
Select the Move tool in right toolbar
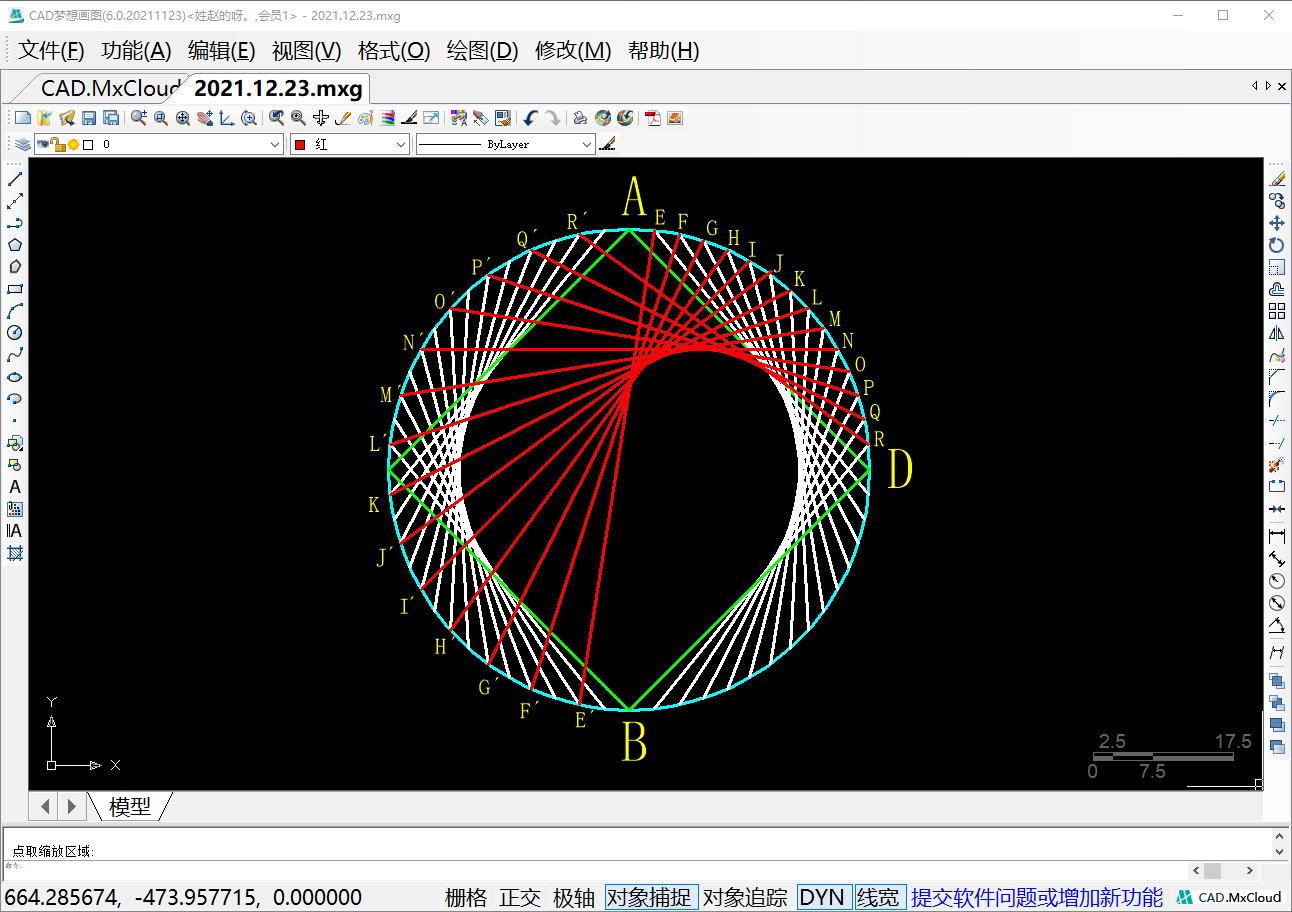[x=1277, y=223]
